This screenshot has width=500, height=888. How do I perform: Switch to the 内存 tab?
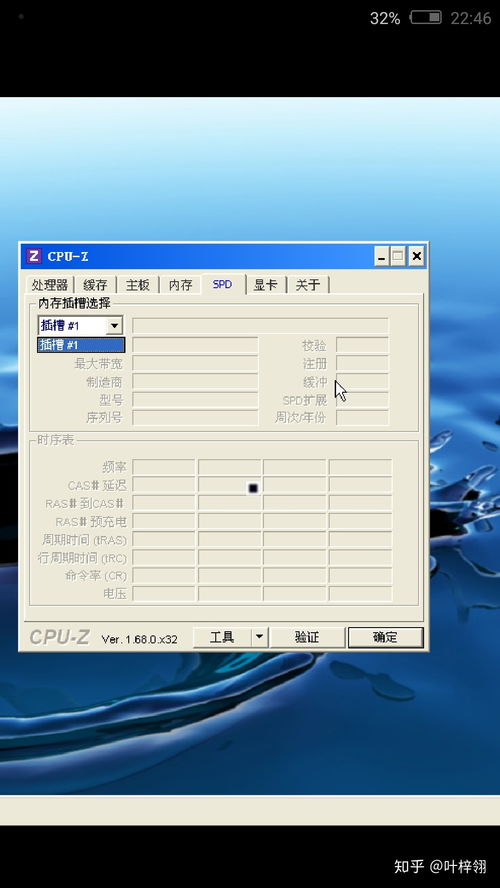pos(181,285)
